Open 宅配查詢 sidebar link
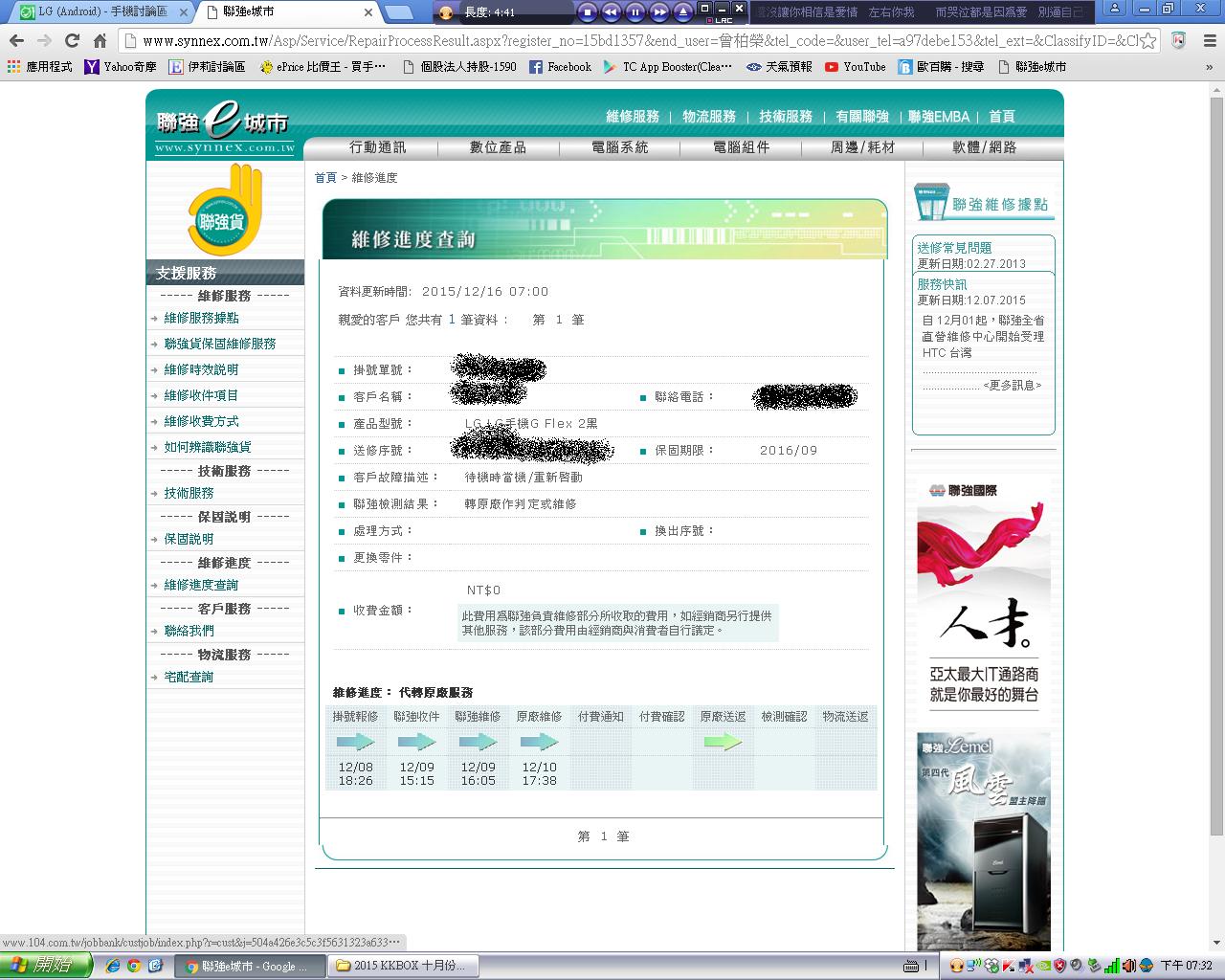The image size is (1225, 980). pyautogui.click(x=189, y=677)
